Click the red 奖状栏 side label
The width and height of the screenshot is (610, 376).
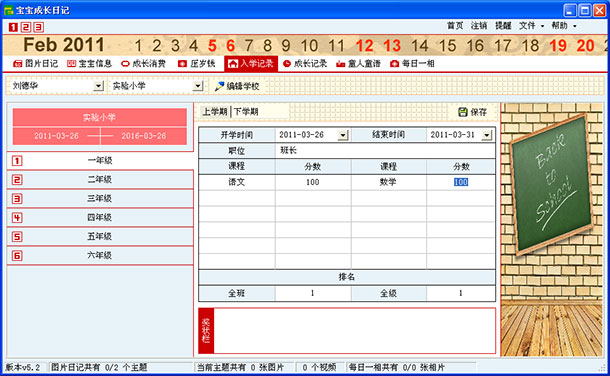[x=206, y=331]
